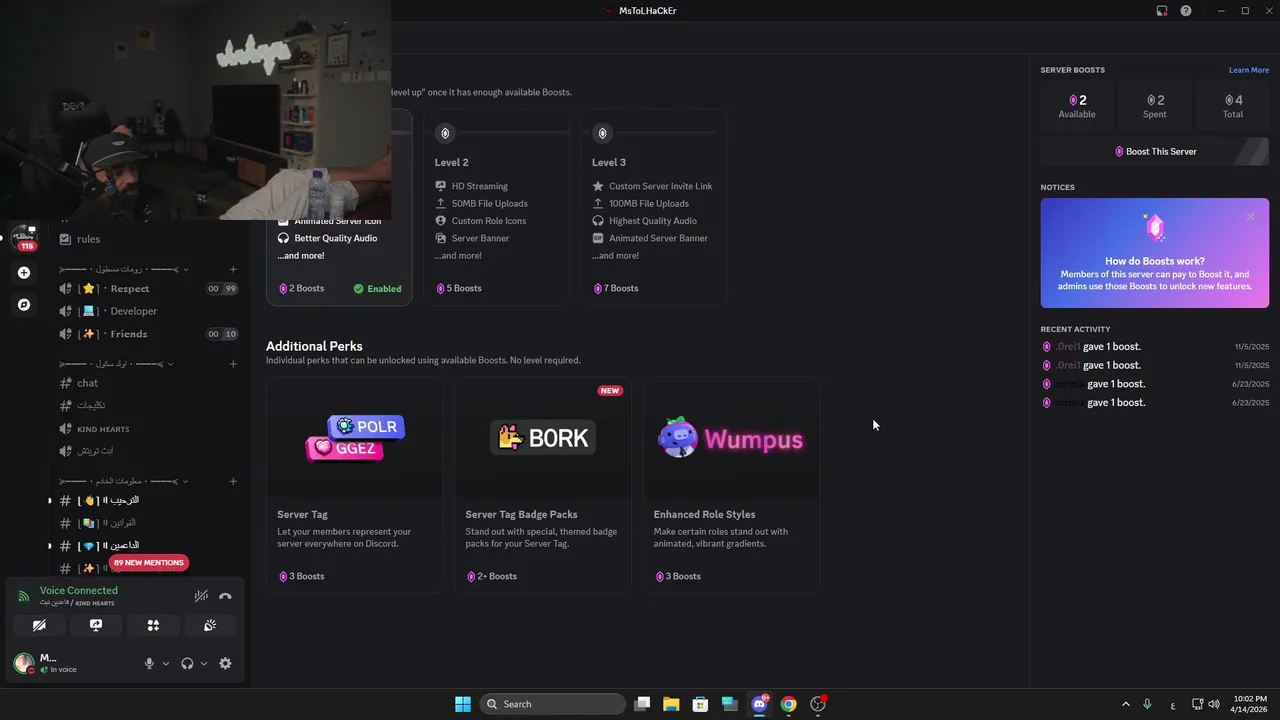Select the Level 2 boost perks card
Screen dimensions: 1280x720
(x=497, y=207)
